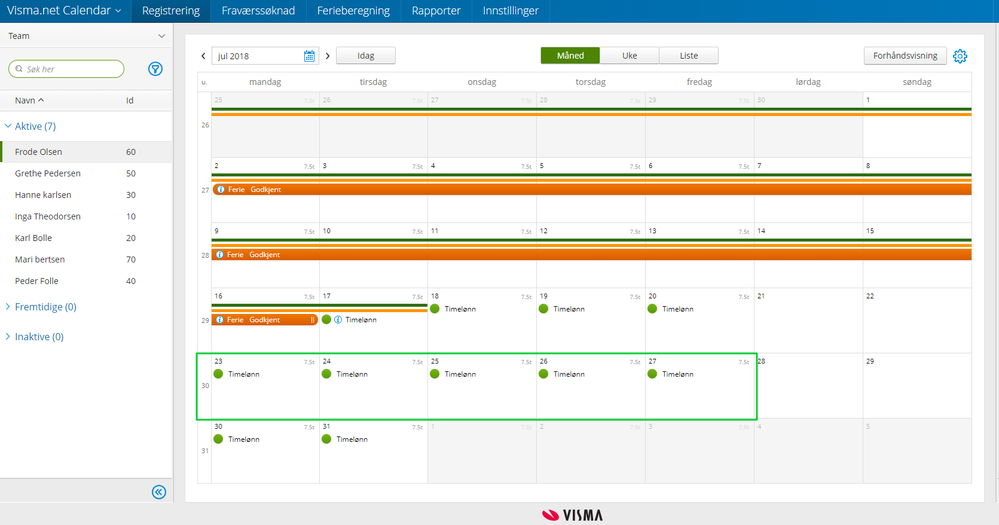Image resolution: width=999 pixels, height=525 pixels.
Task: Select employee Peder Folle
Action: pos(86,281)
